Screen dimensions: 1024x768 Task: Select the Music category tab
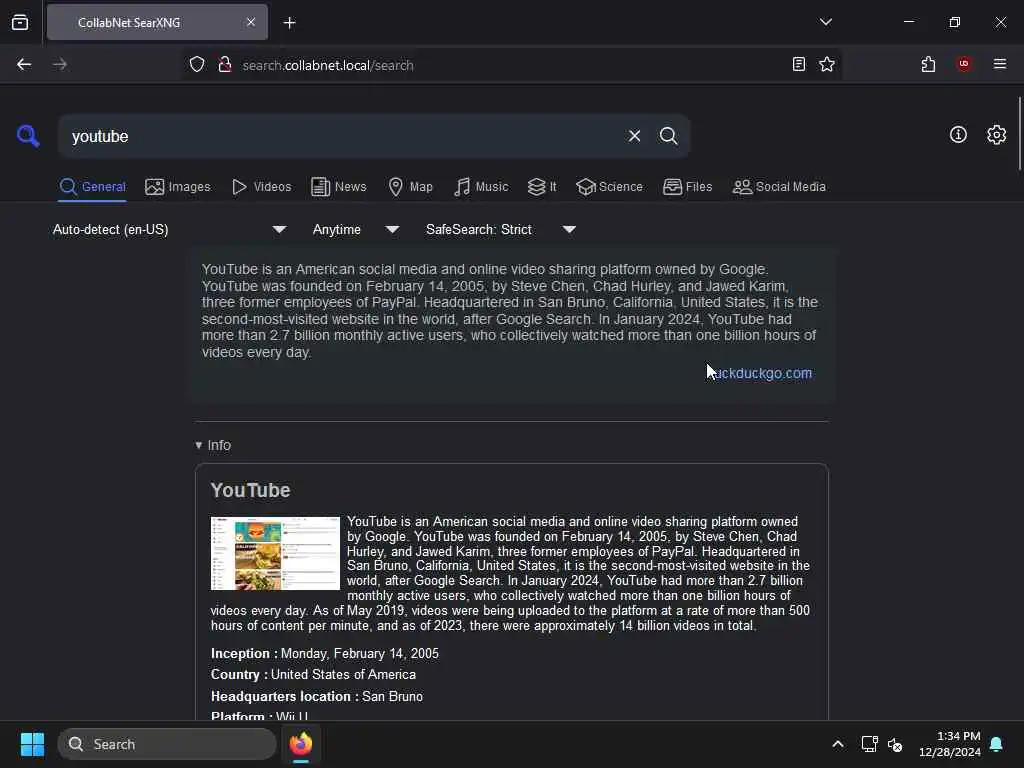click(x=481, y=187)
